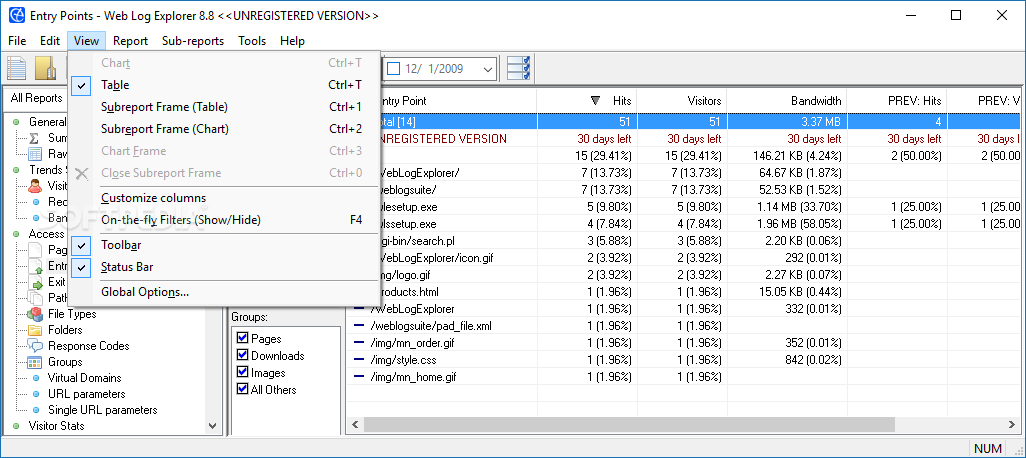Sort by the PREV: Hits column header

pyautogui.click(x=897, y=101)
